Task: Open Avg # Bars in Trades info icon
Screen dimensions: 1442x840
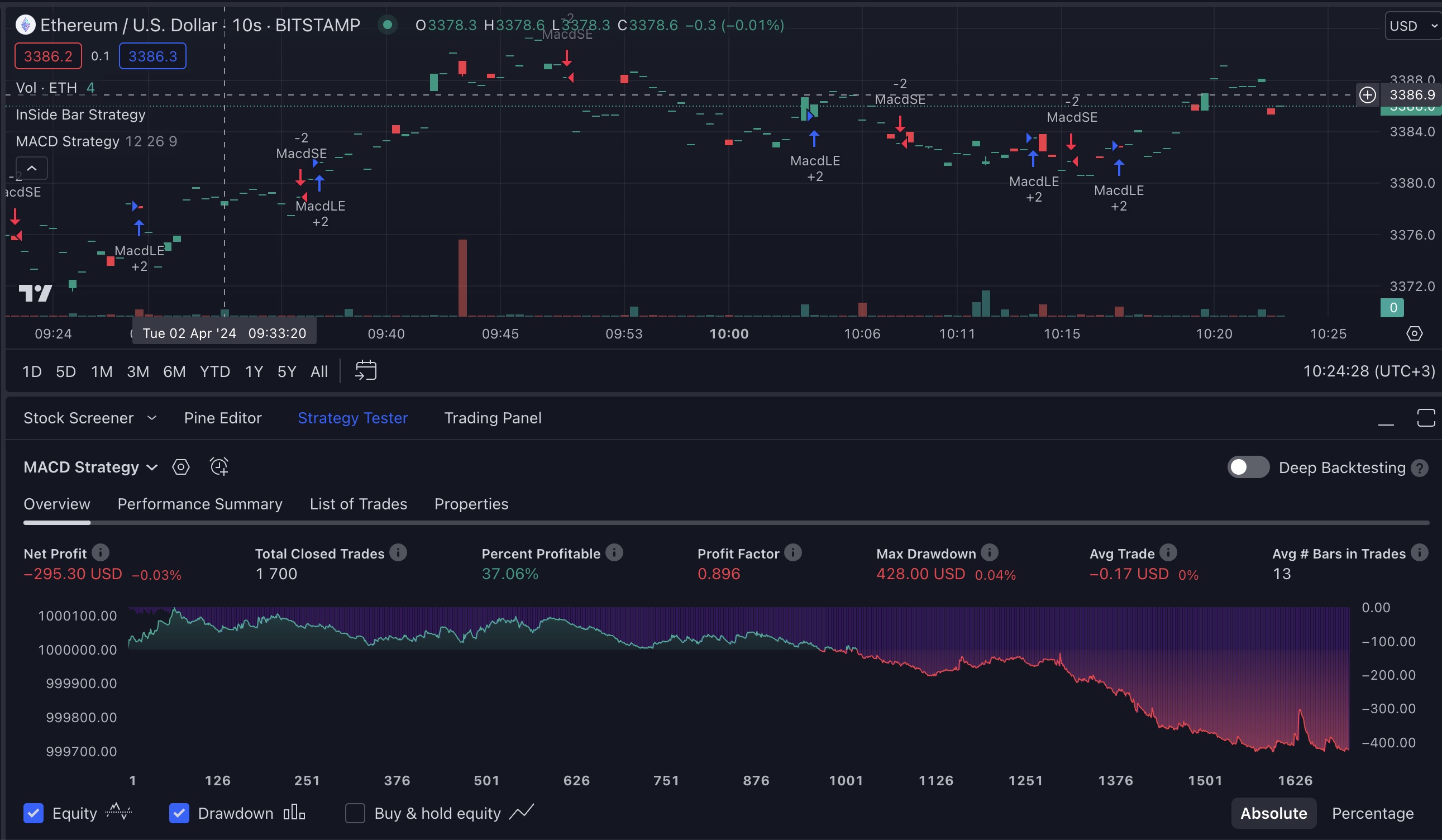Action: (1420, 553)
